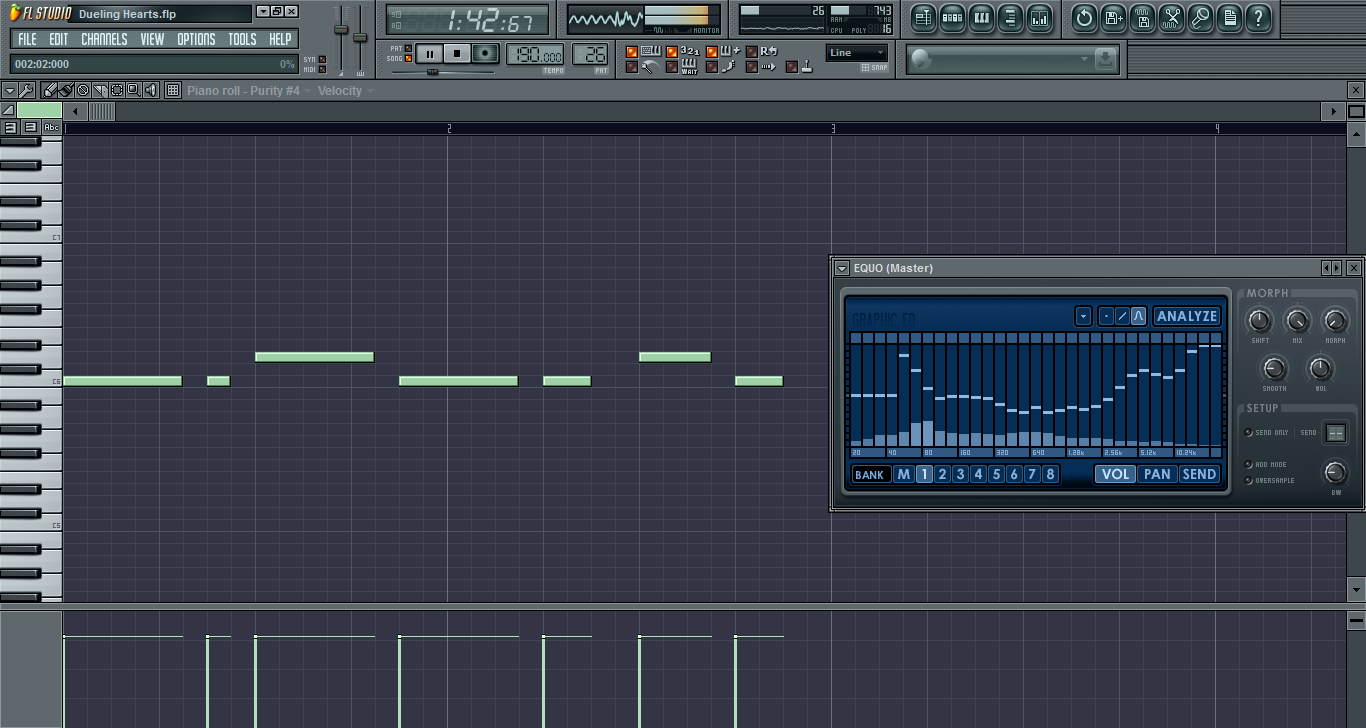
Task: Enable the EQUO Send Only option
Action: pos(1248,433)
